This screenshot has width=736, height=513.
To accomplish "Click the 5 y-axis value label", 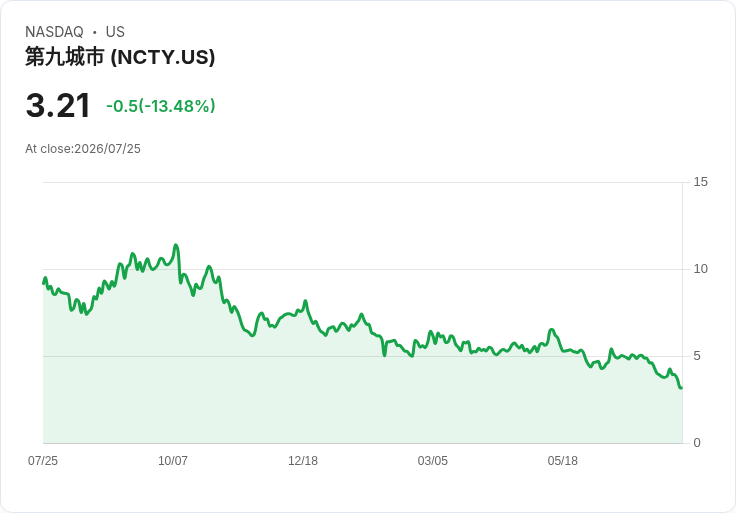I will [697, 356].
